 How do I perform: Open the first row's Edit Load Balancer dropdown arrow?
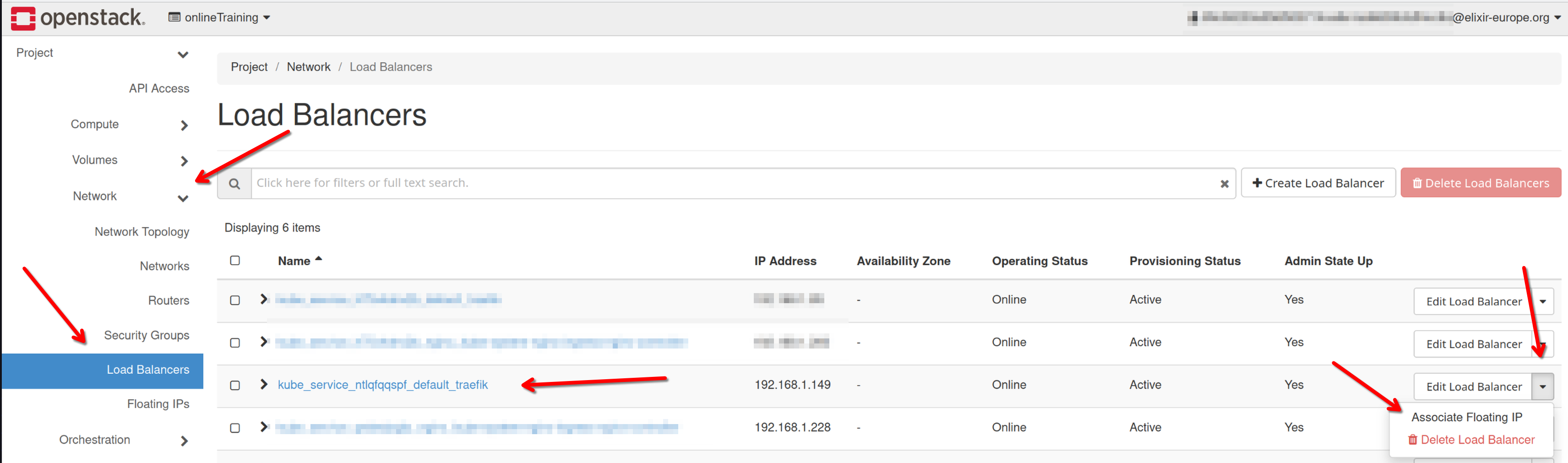[1542, 301]
